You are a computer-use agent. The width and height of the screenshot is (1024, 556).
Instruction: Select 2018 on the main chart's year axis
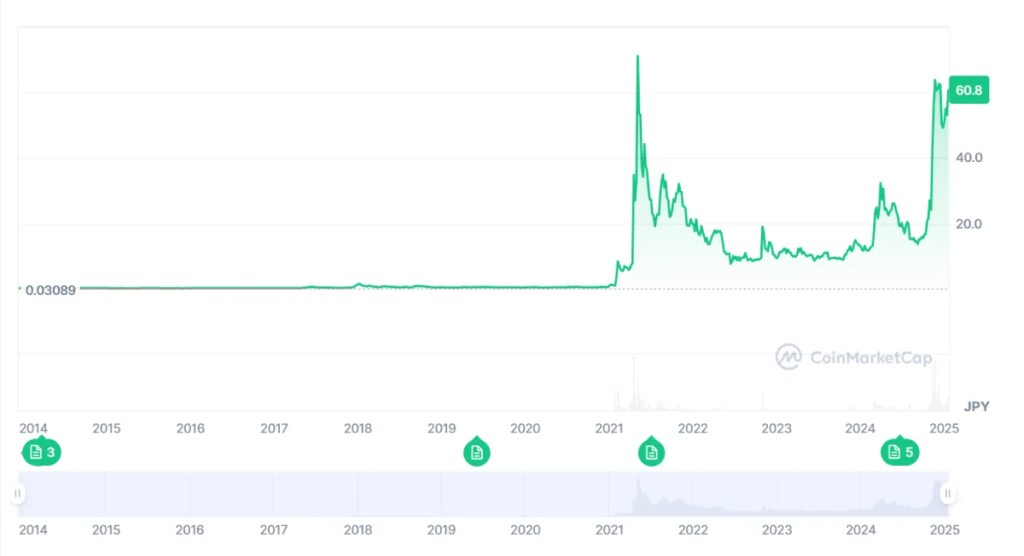(x=358, y=429)
